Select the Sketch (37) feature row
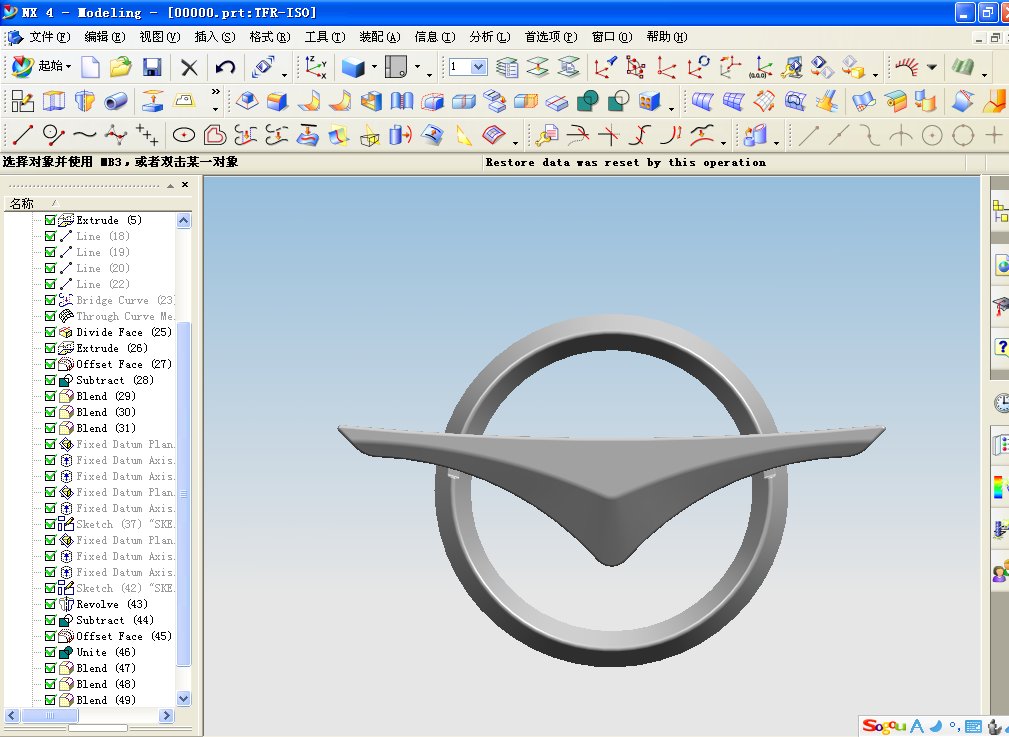 tap(116, 524)
